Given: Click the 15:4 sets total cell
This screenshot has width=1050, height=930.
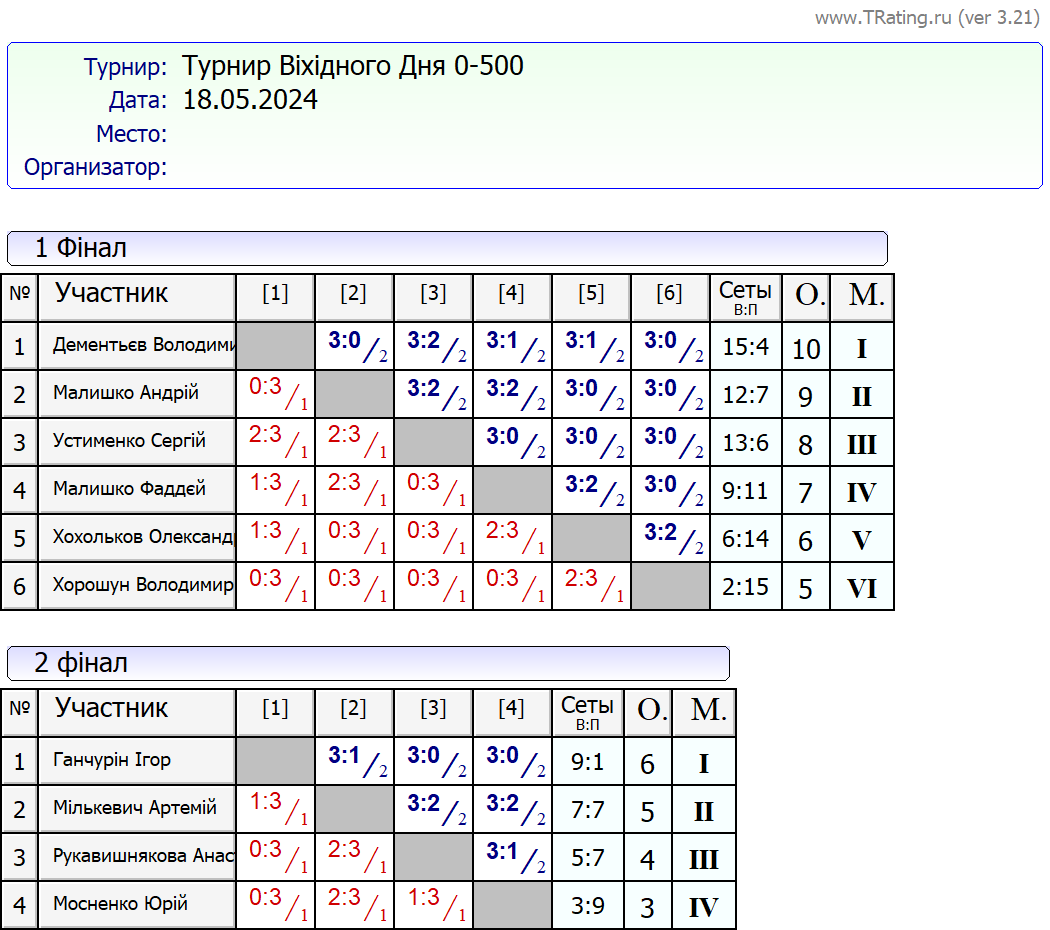Looking at the screenshot, I should pyautogui.click(x=745, y=347).
